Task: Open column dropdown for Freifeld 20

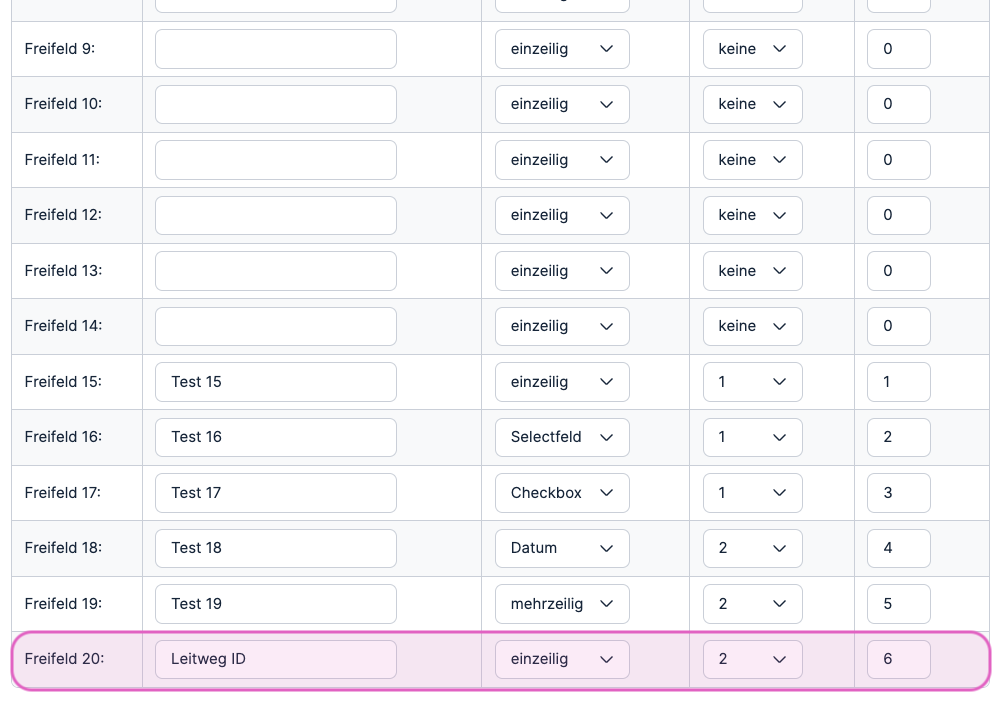Action: coord(752,659)
